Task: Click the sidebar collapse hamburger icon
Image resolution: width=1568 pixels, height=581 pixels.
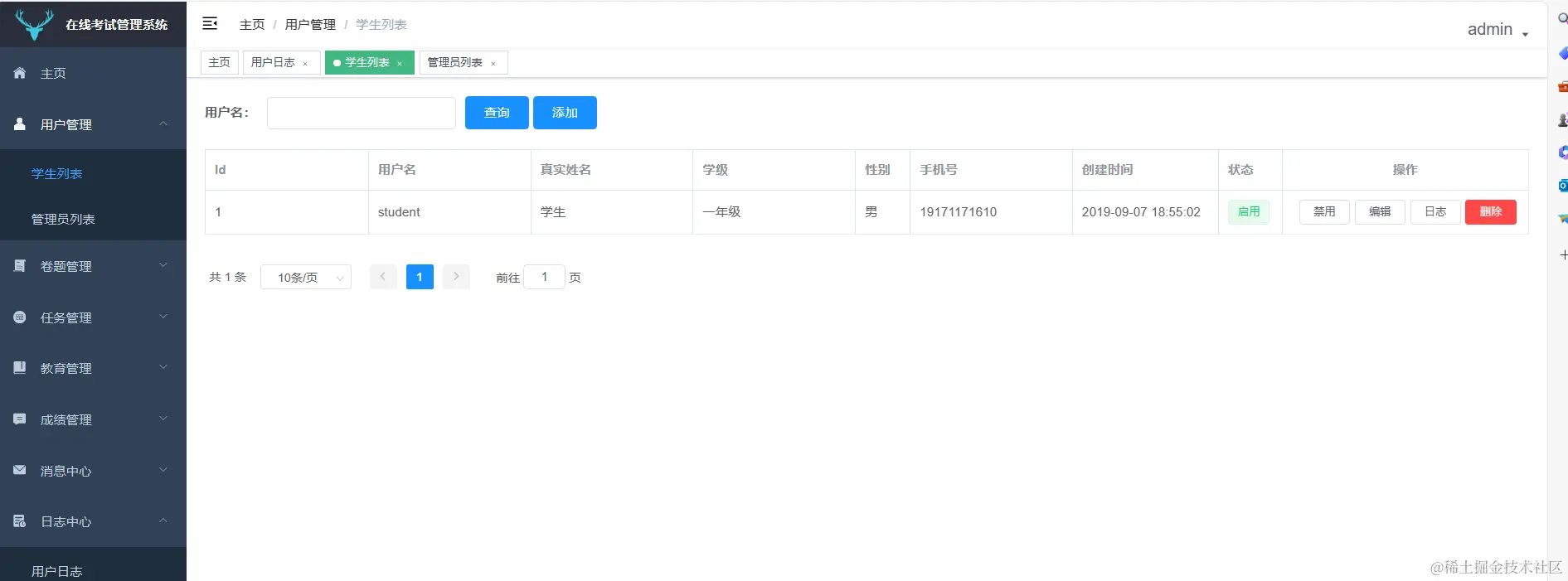Action: pos(210,23)
